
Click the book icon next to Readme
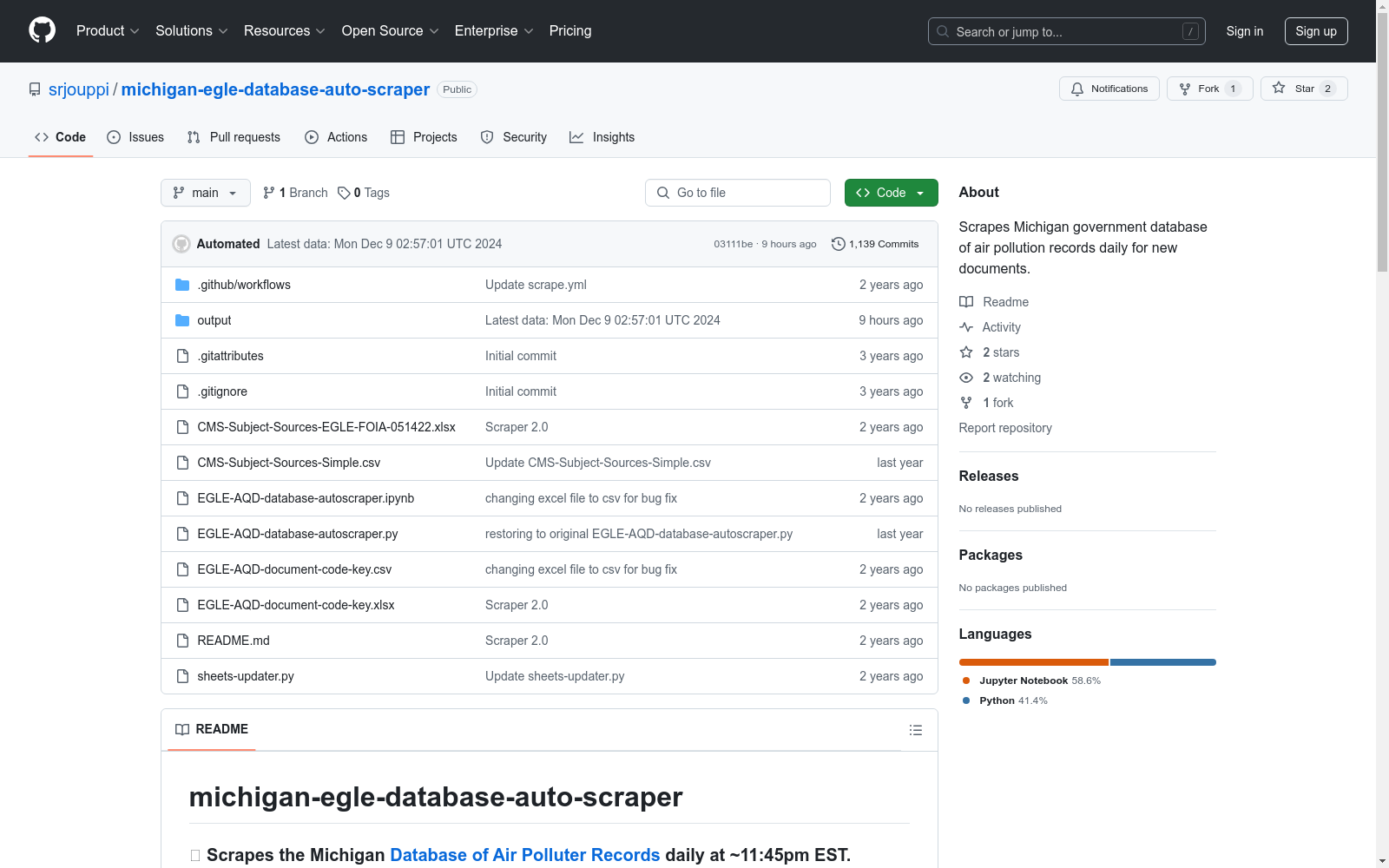[966, 302]
